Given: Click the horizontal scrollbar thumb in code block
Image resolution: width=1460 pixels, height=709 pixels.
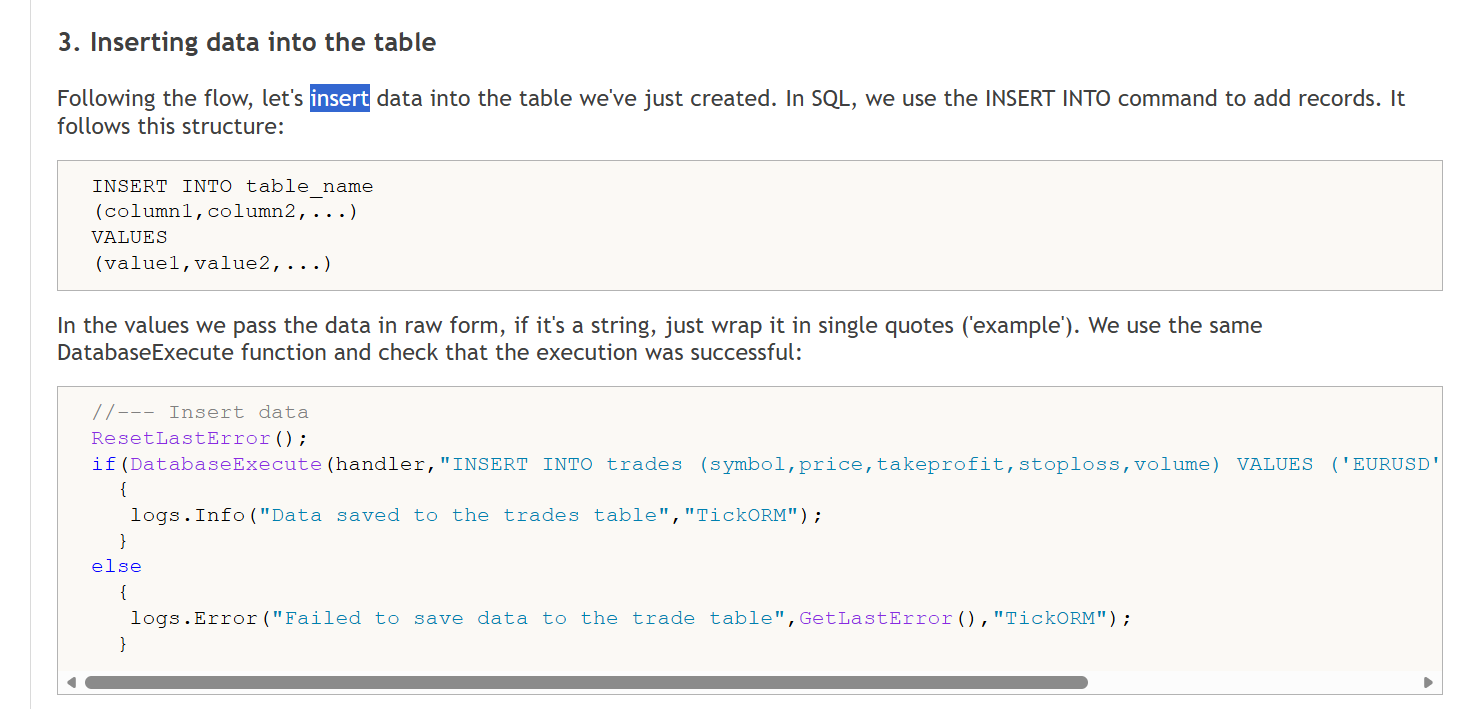Looking at the screenshot, I should 586,683.
